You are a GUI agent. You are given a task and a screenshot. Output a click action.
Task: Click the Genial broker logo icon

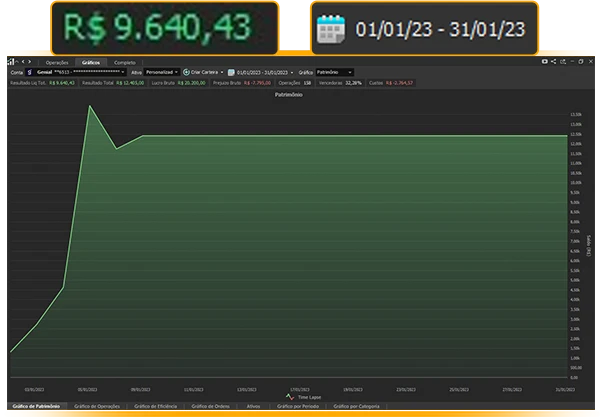(29, 72)
